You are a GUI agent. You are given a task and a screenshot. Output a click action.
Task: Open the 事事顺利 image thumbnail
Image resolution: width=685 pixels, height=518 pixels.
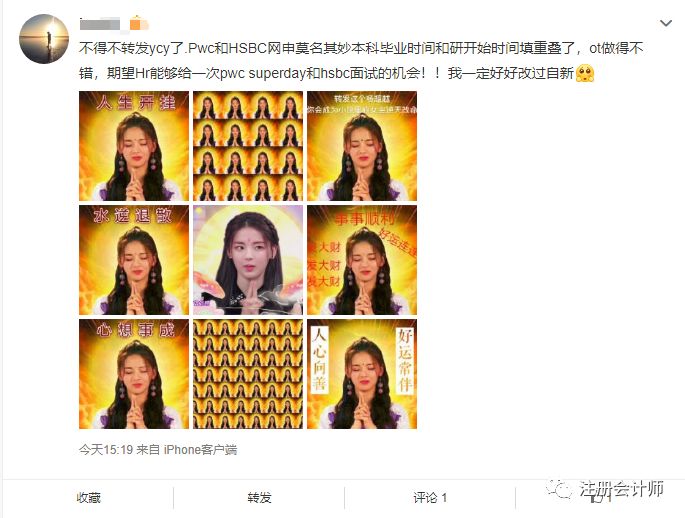pyautogui.click(x=362, y=260)
